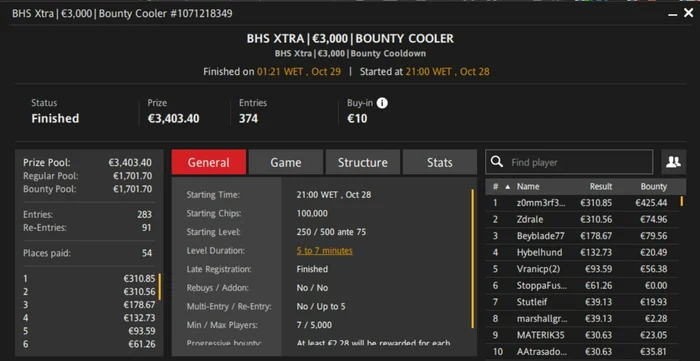Click the Starting Chips 100,000 value
700x361 pixels.
pos(312,213)
